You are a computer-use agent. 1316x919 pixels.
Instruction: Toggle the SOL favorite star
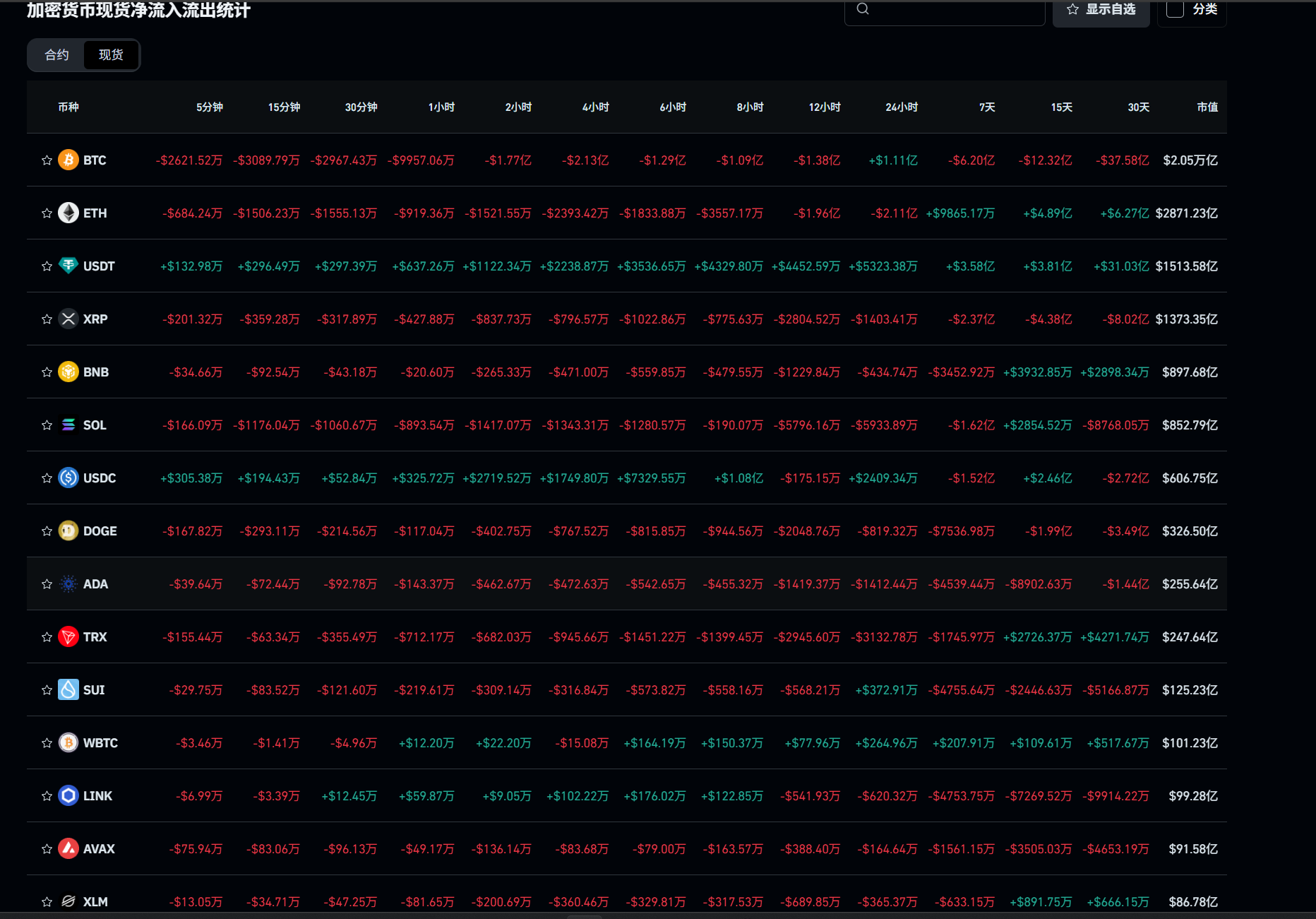click(x=47, y=425)
